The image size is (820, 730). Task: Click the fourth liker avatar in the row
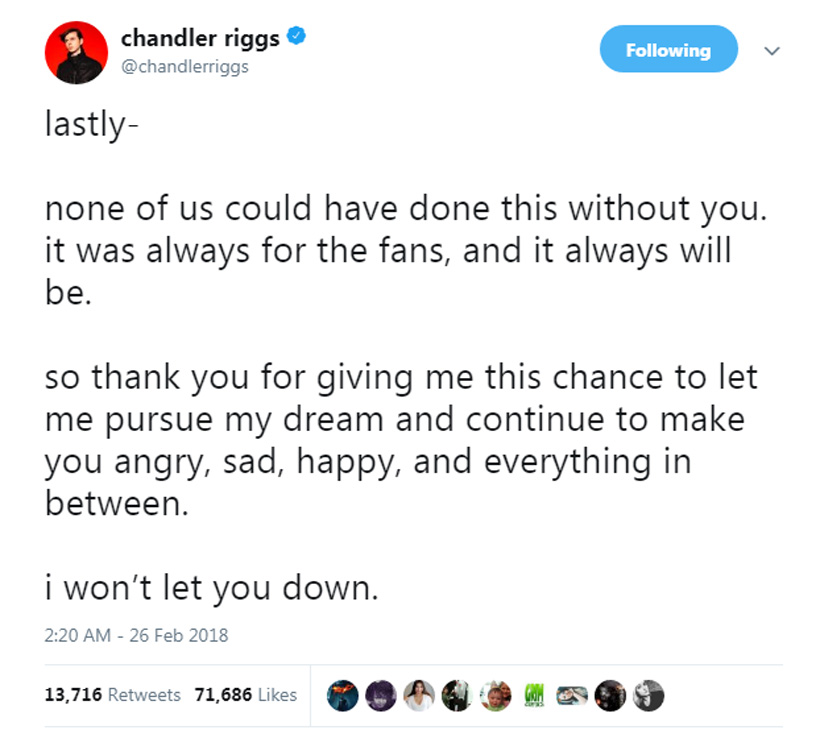[457, 695]
